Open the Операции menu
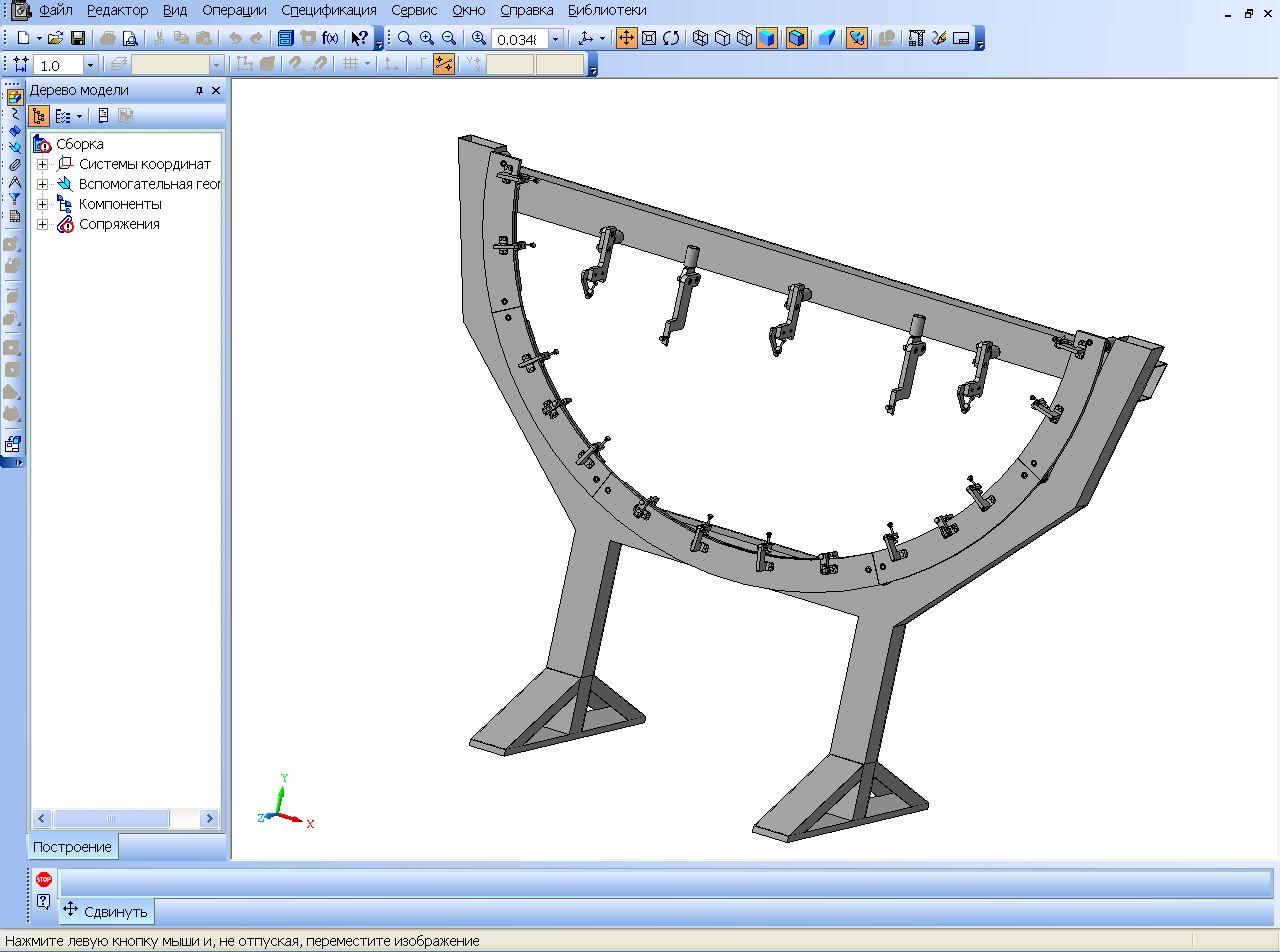Screen dimensions: 1280x952 point(233,10)
